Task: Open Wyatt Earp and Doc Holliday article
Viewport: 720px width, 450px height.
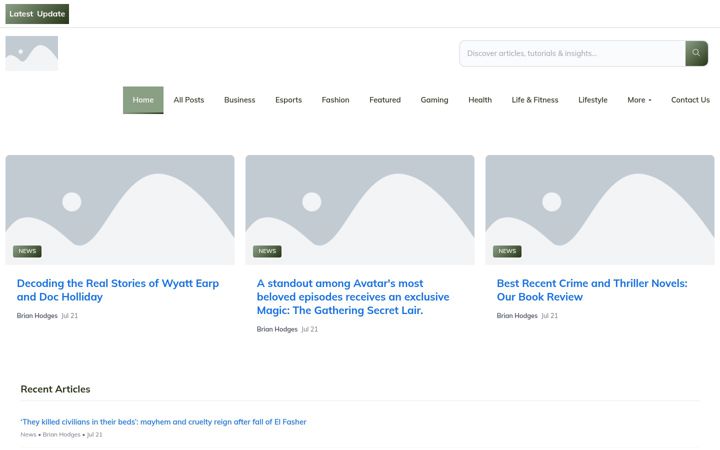Action: coord(118,290)
